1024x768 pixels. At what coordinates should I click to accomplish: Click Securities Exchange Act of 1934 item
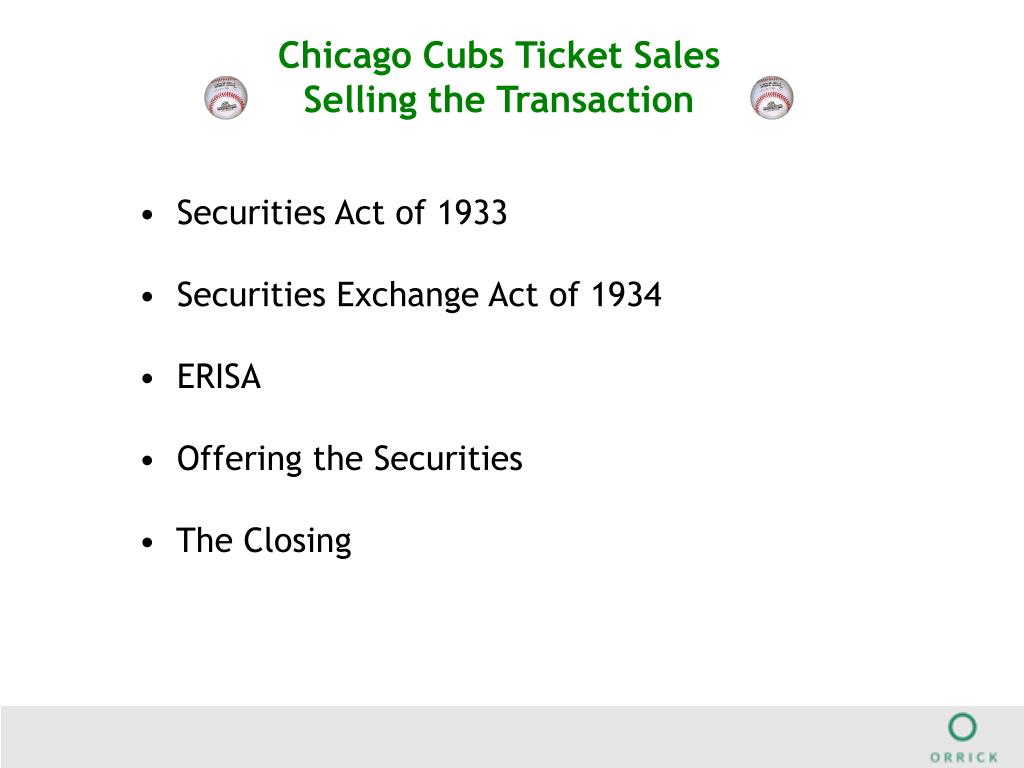point(419,295)
